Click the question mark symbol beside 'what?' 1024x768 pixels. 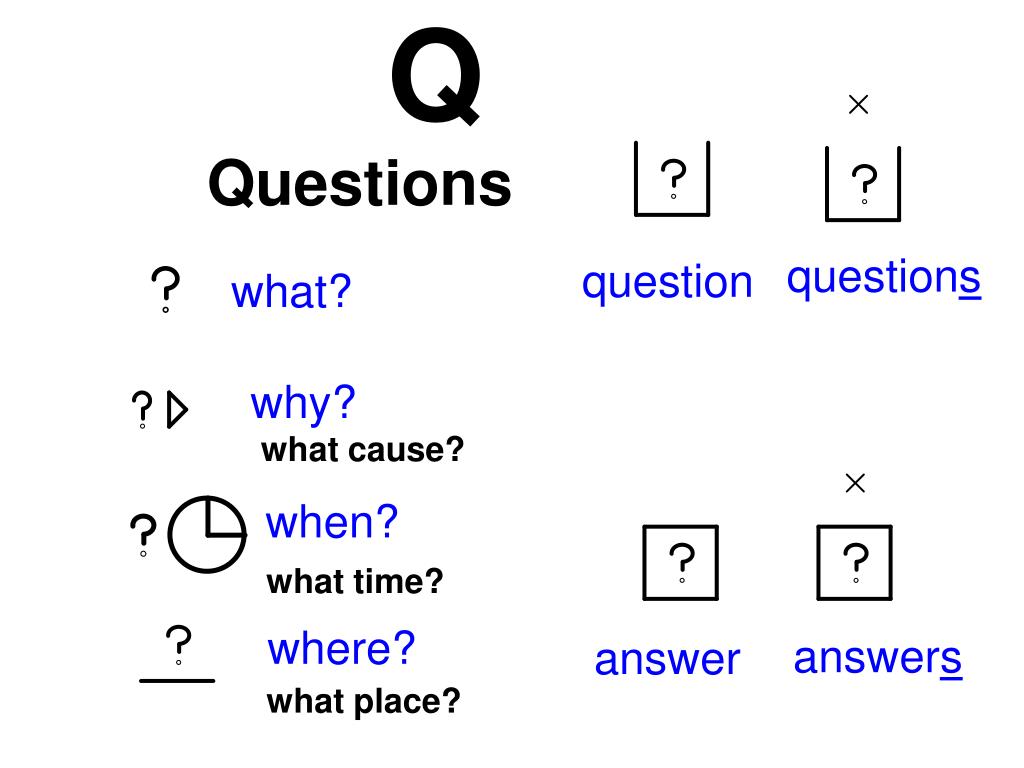(x=165, y=289)
